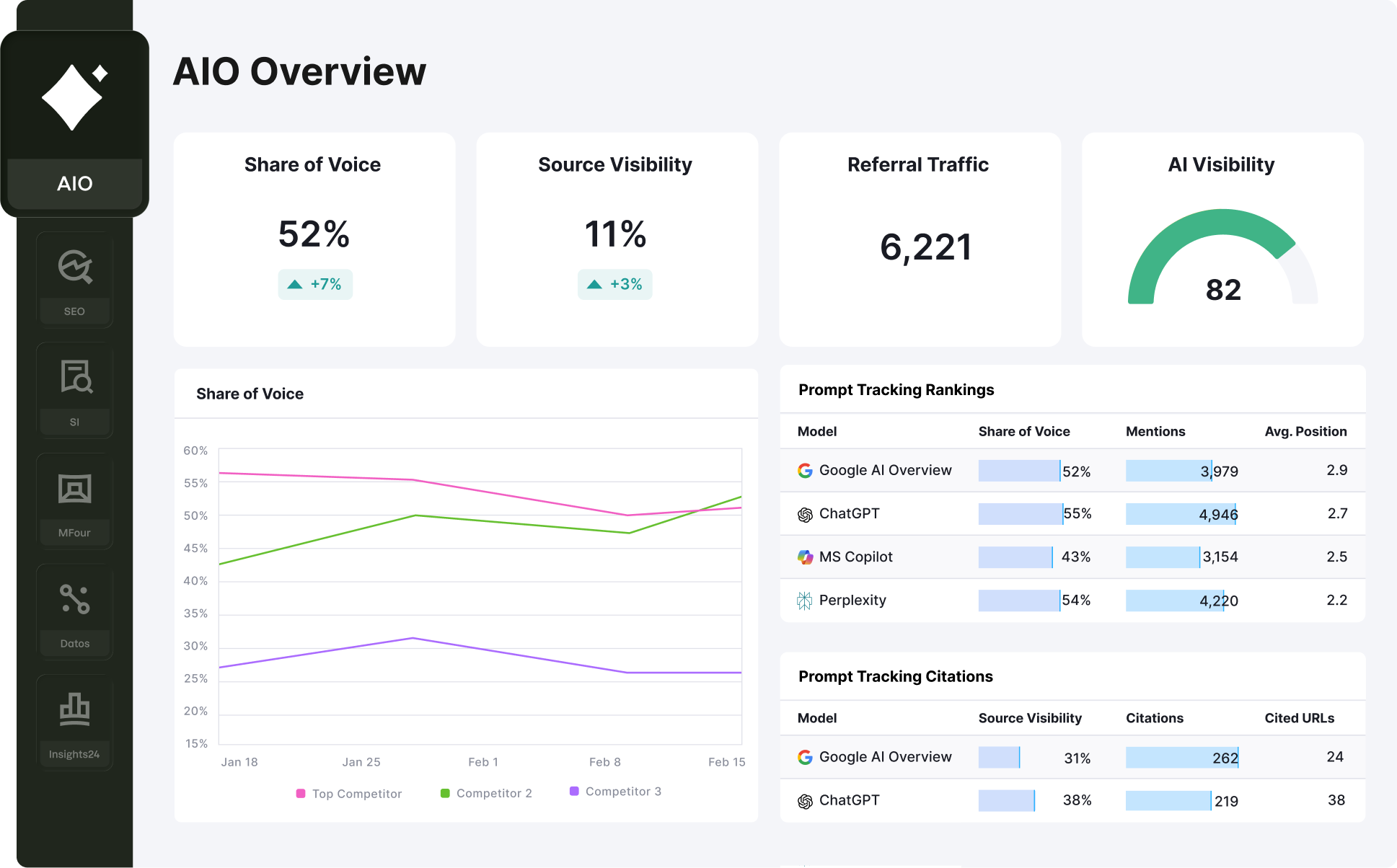
Task: Click Perplexity row name in Rankings
Action: click(852, 601)
